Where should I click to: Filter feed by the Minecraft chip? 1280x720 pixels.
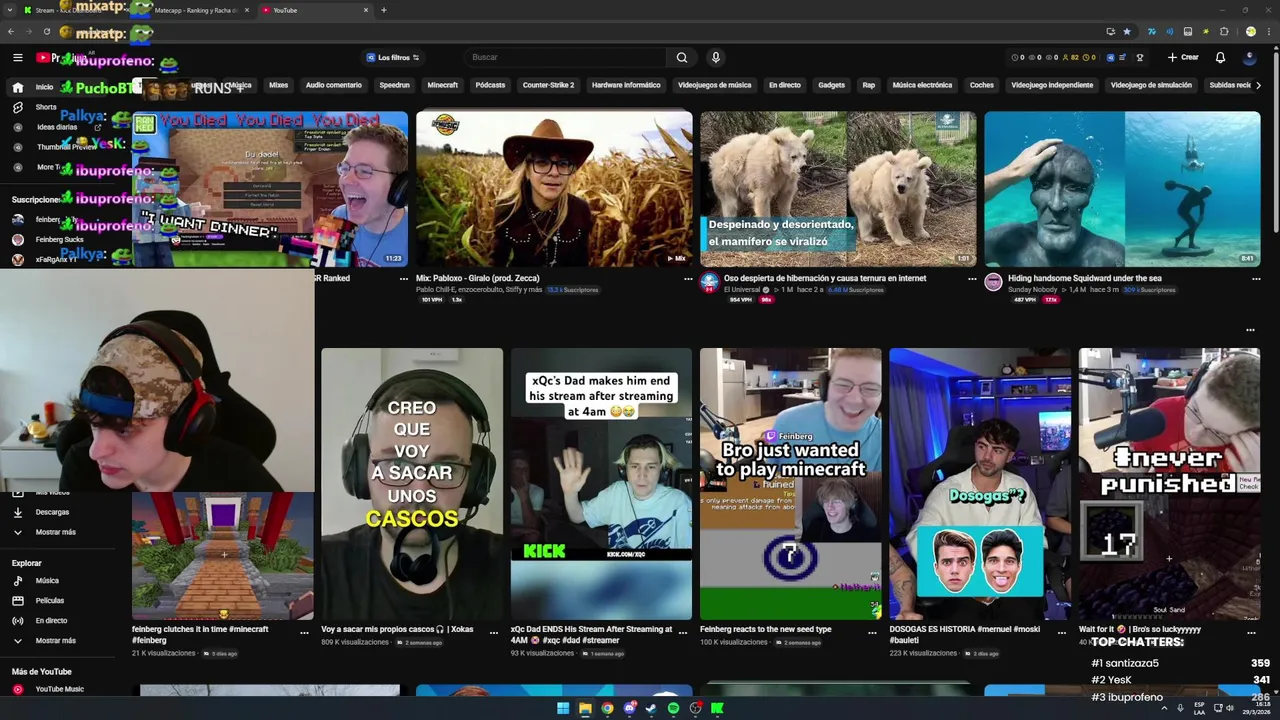[x=442, y=85]
